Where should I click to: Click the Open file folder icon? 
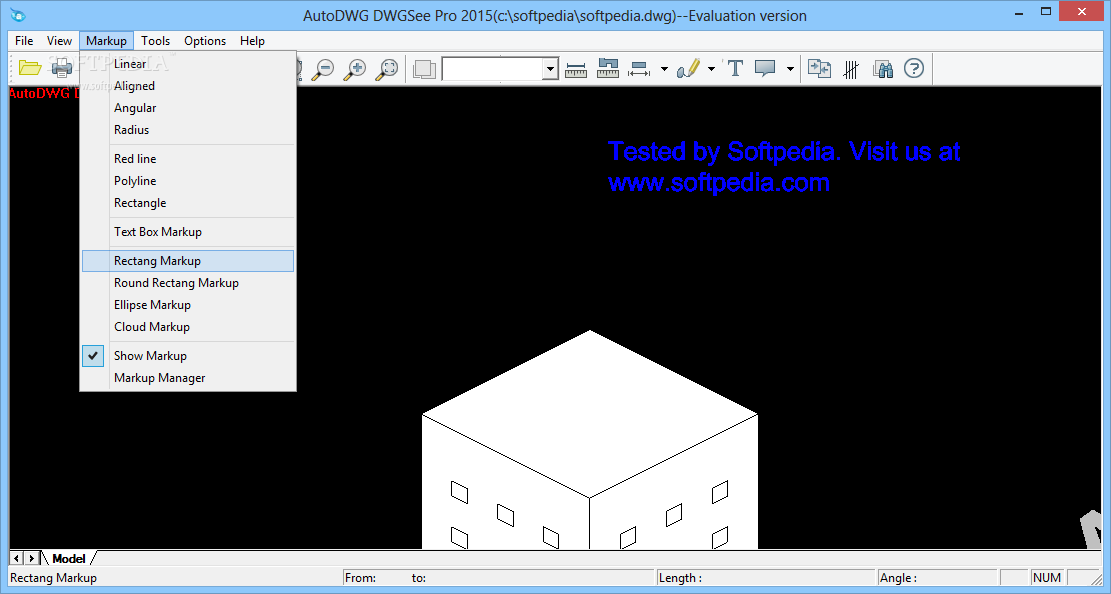click(30, 68)
